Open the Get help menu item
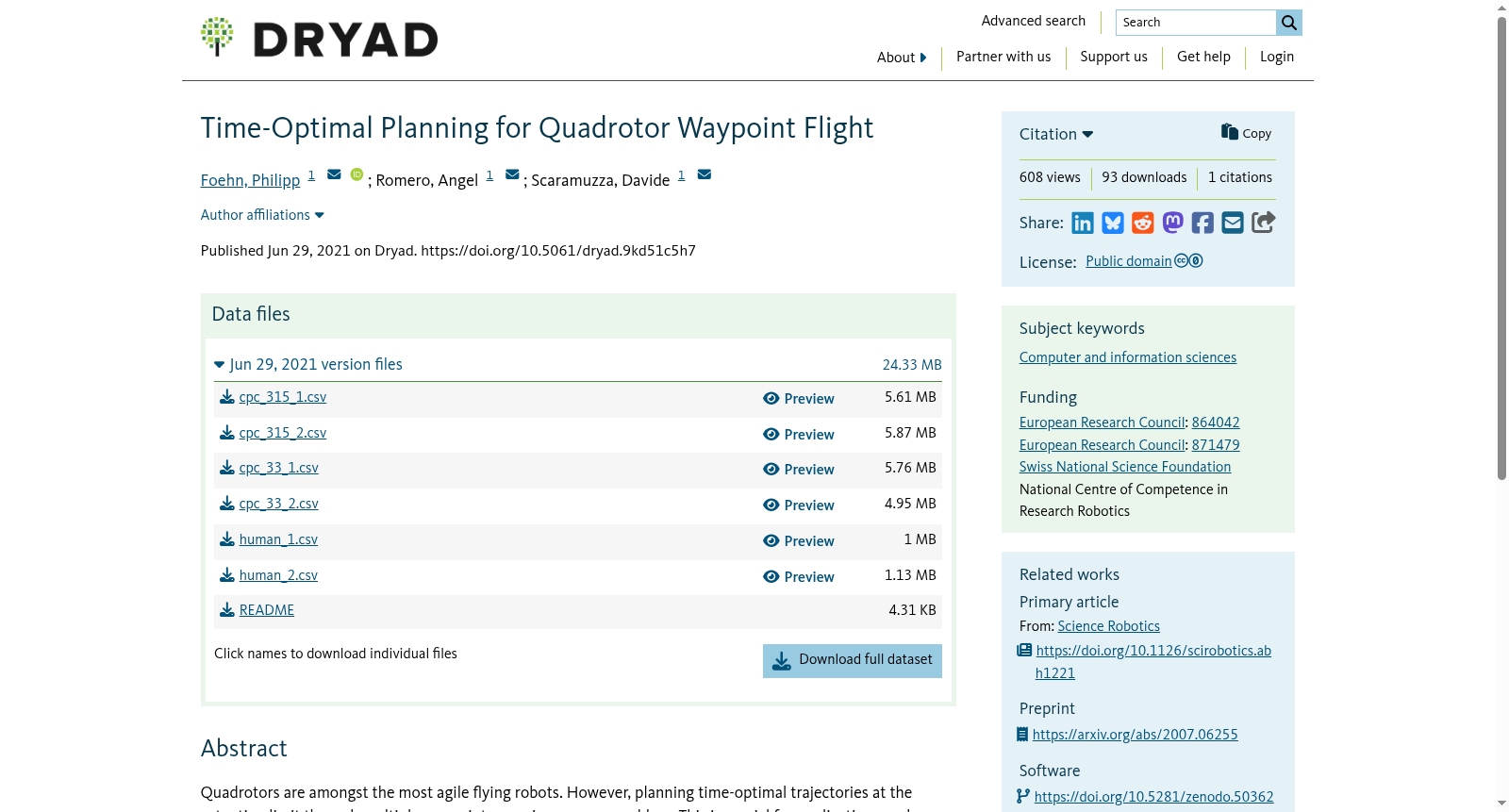This screenshot has height=812, width=1509. coord(1203,57)
